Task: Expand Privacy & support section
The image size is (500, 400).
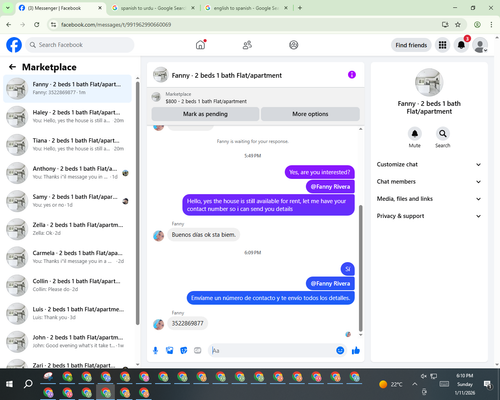Action: (429, 216)
